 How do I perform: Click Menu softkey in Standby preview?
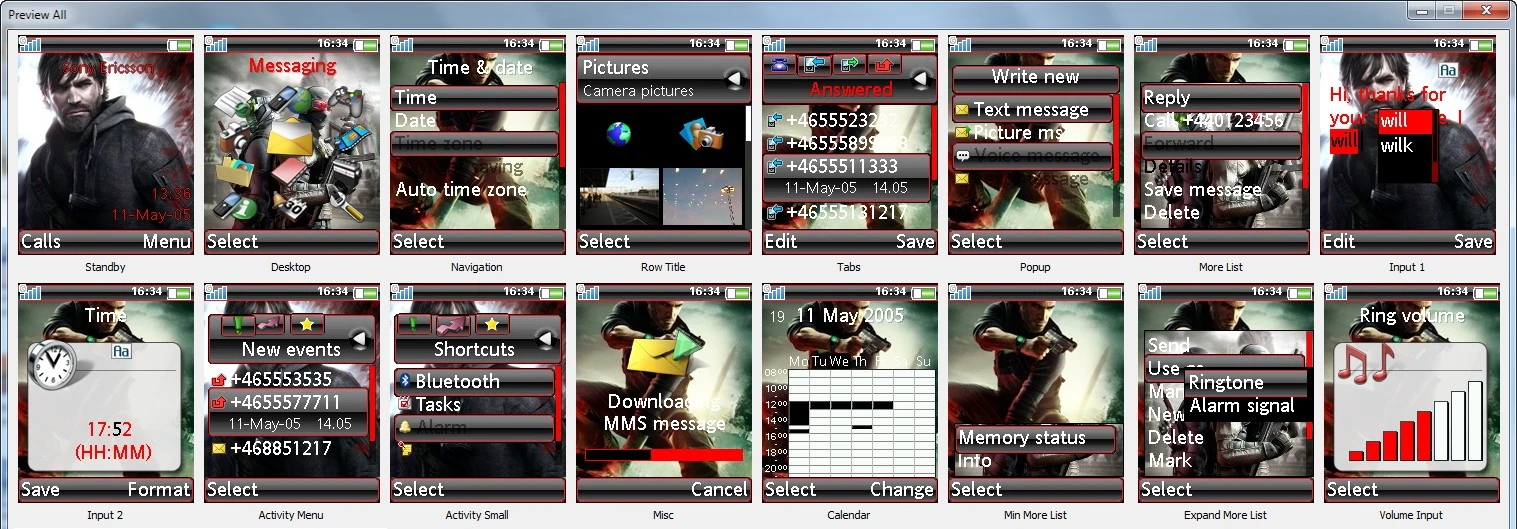click(166, 241)
